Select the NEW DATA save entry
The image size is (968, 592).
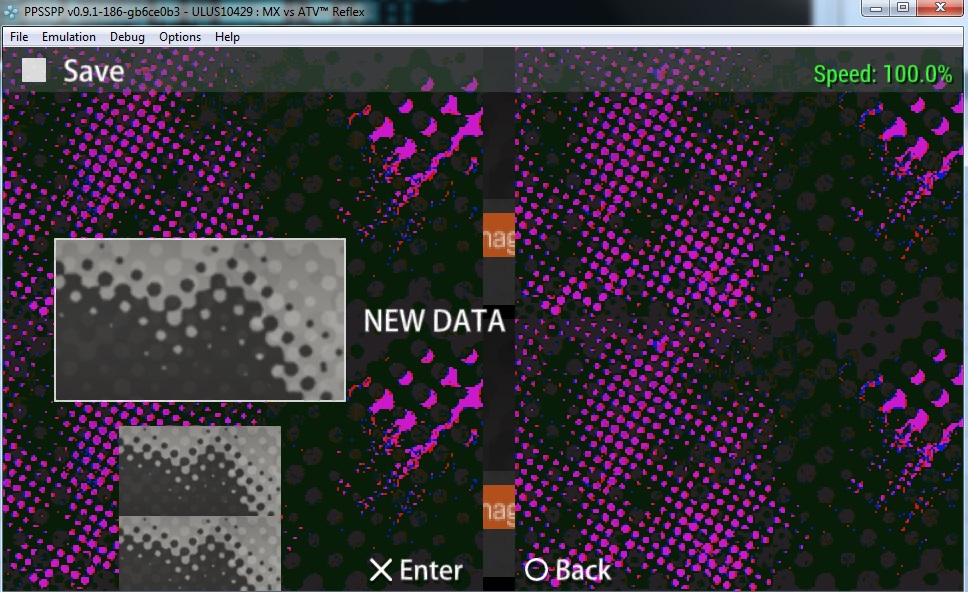click(x=433, y=321)
